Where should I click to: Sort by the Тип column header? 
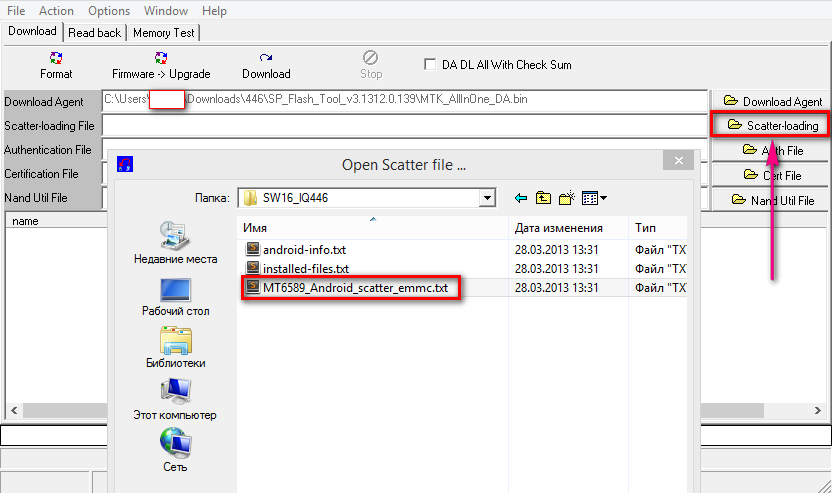pos(658,228)
